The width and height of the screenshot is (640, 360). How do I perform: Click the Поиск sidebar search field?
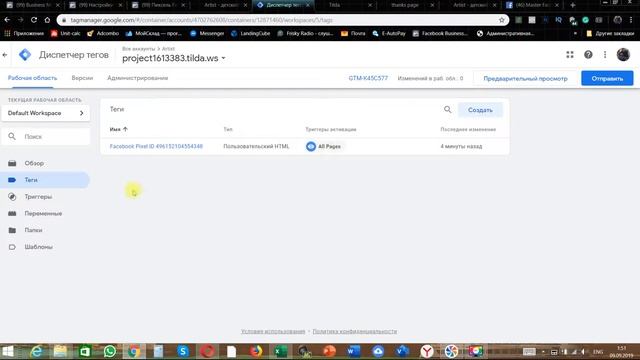[x=46, y=137]
